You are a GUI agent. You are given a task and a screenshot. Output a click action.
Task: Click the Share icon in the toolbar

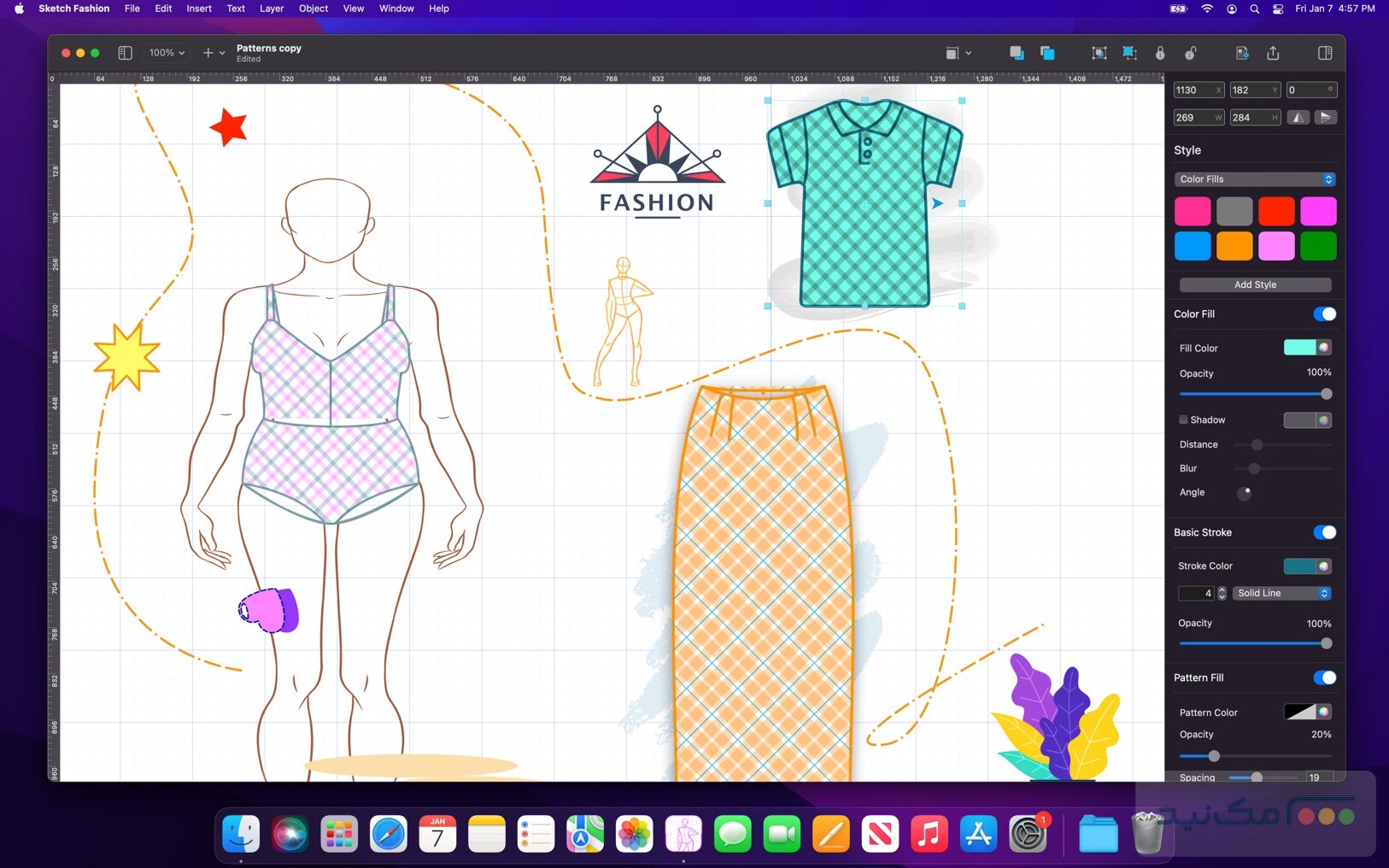tap(1274, 53)
